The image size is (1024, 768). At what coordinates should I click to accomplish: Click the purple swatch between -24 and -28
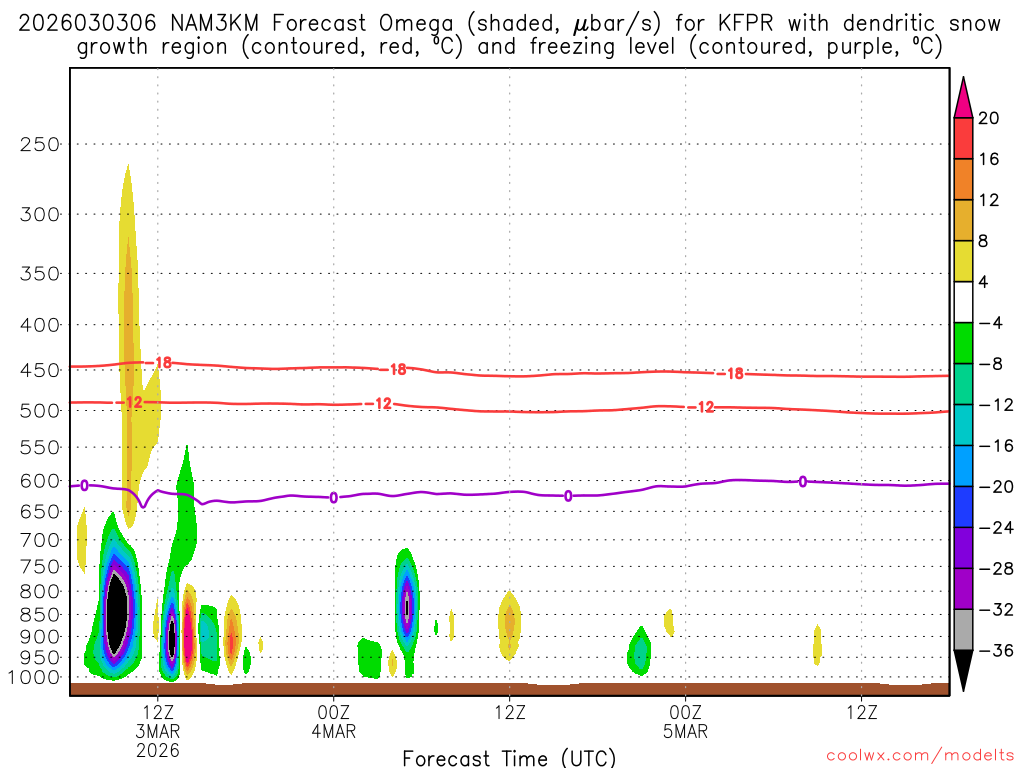(963, 548)
